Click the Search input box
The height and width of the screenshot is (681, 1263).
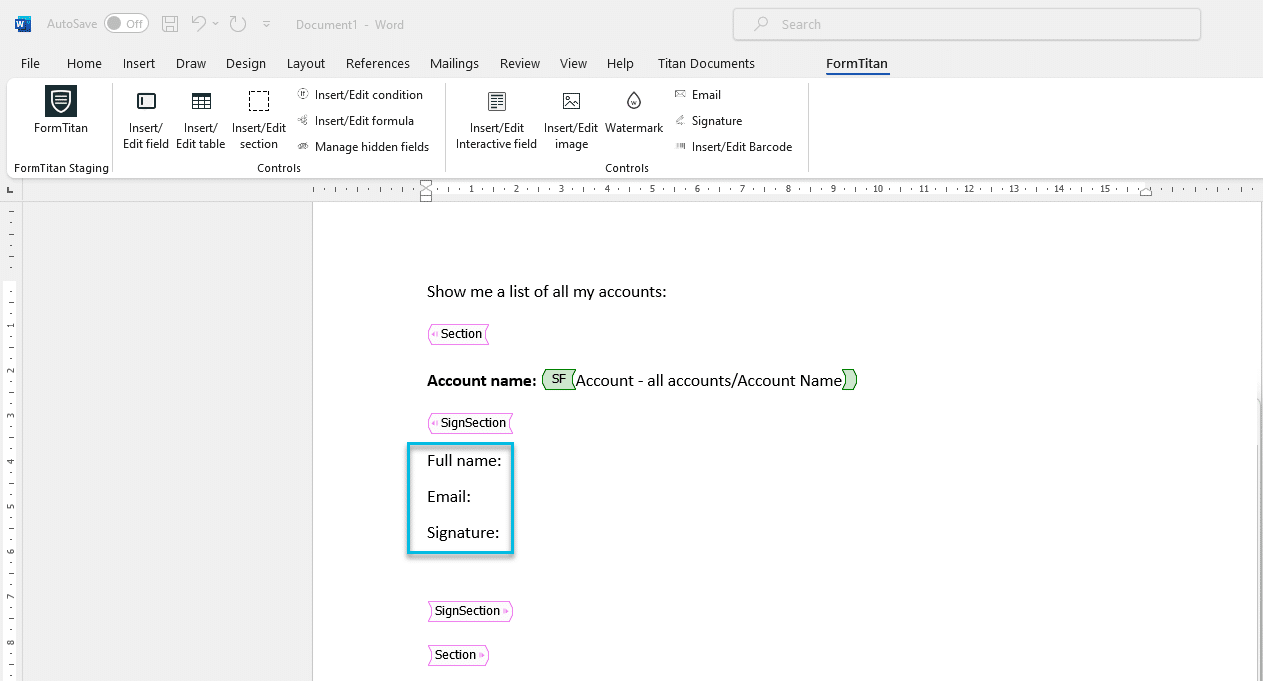(966, 24)
